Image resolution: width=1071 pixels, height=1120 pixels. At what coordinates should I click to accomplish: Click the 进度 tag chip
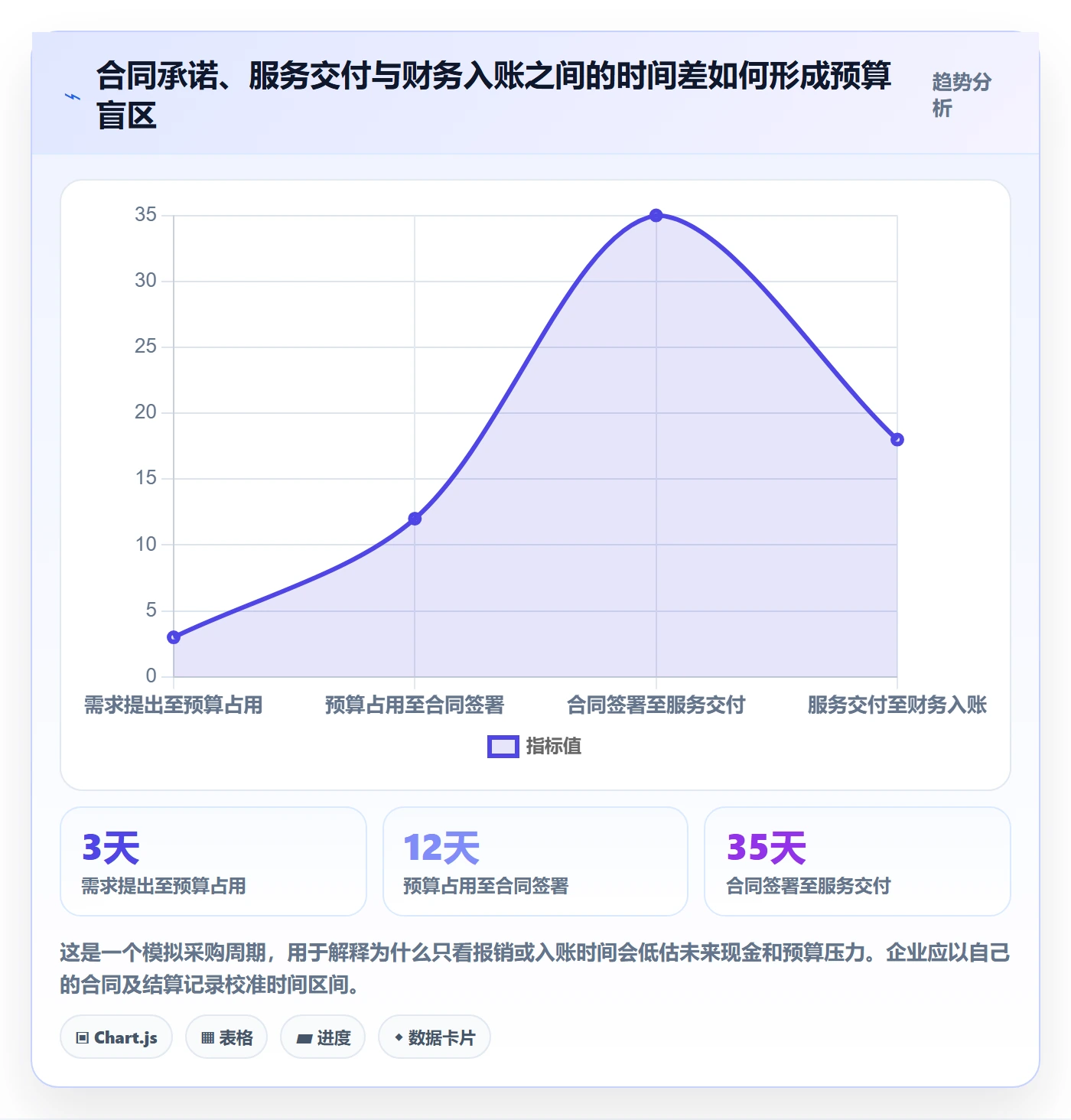pos(323,1037)
